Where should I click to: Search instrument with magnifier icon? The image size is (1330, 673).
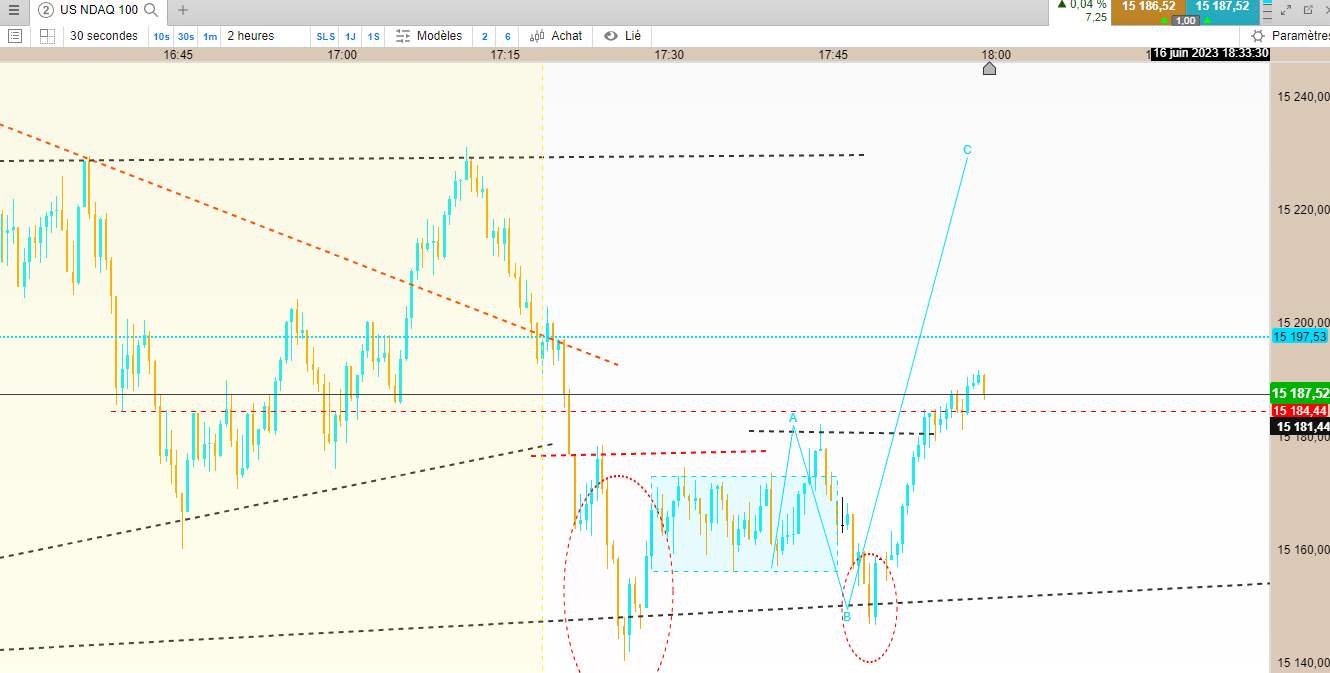pyautogui.click(x=151, y=10)
